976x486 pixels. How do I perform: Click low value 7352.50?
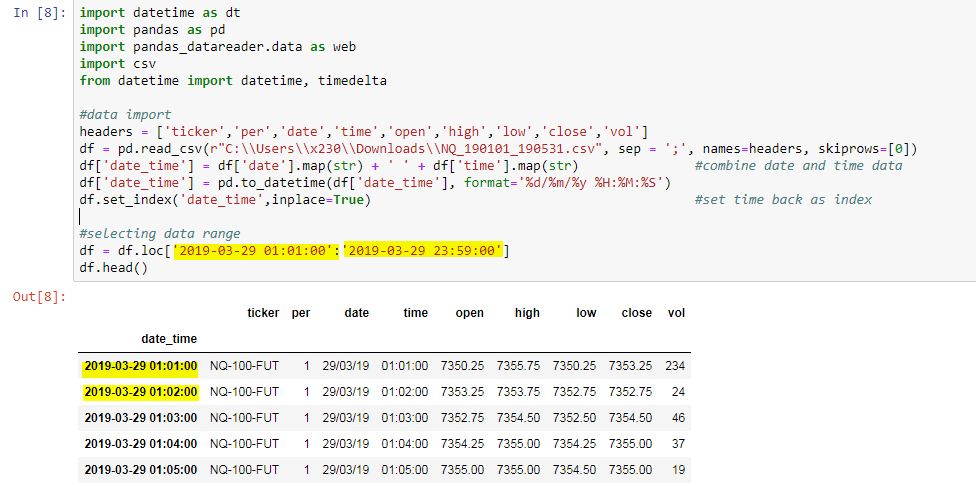point(575,418)
